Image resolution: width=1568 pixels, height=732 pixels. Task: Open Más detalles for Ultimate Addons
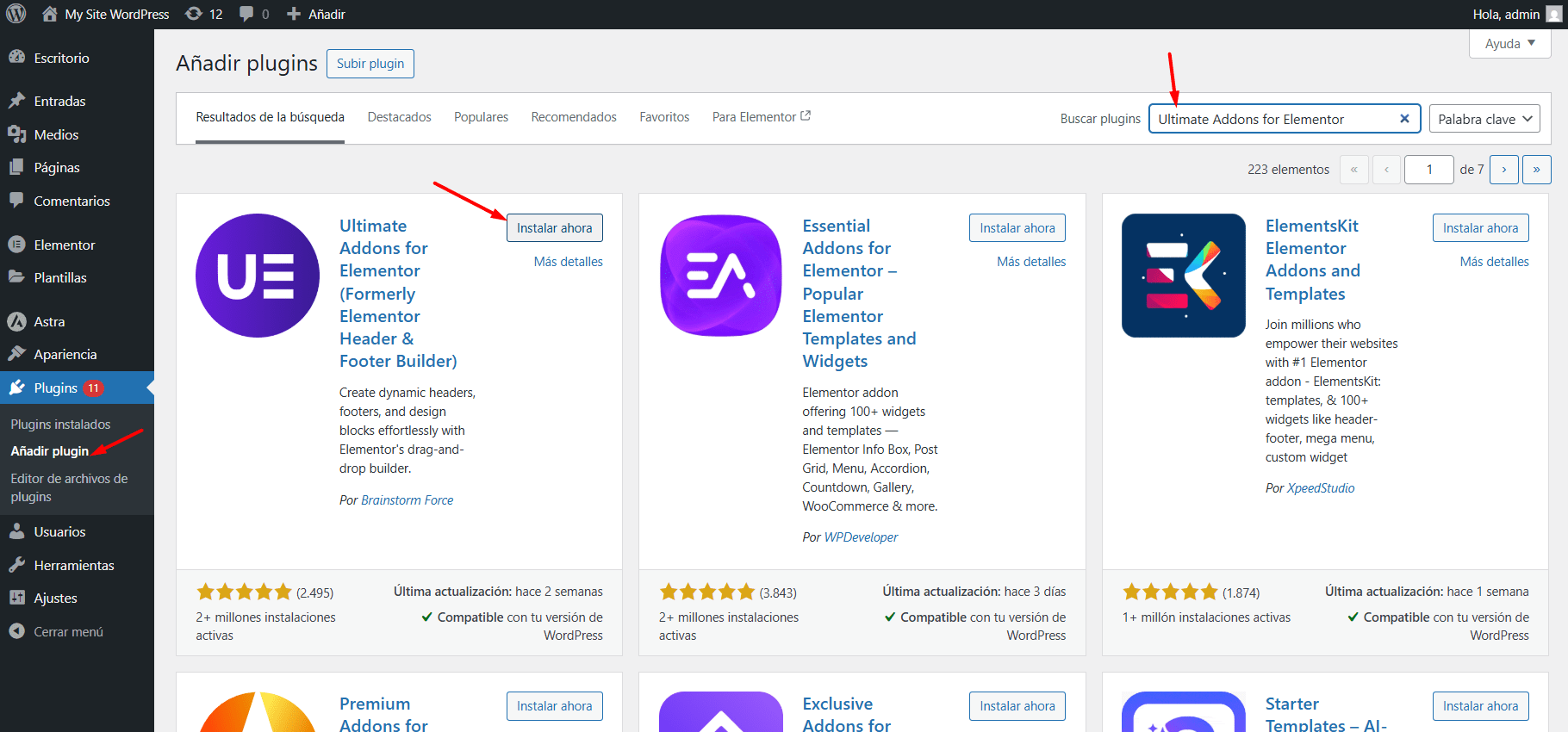569,262
